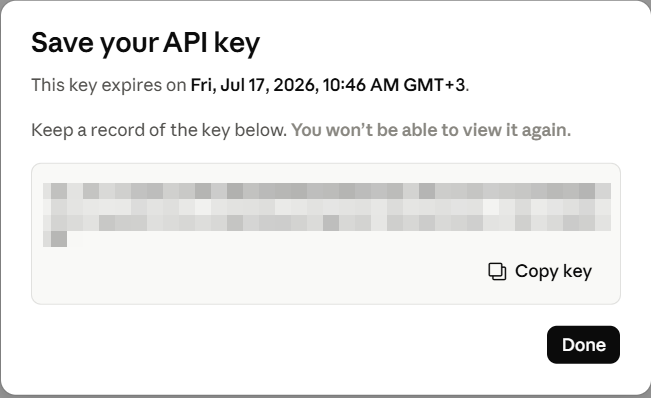The image size is (651, 398).
Task: Click the This key expires on text
Action: point(108,85)
